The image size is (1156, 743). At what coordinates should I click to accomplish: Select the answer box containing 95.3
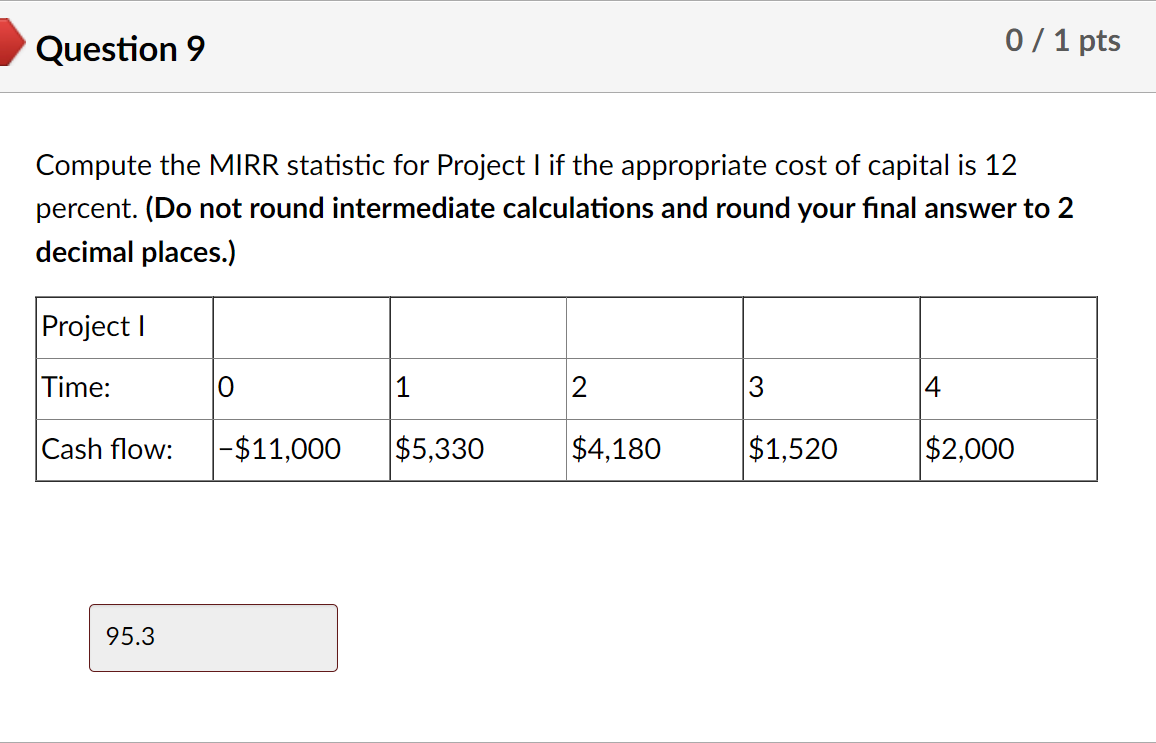(212, 637)
